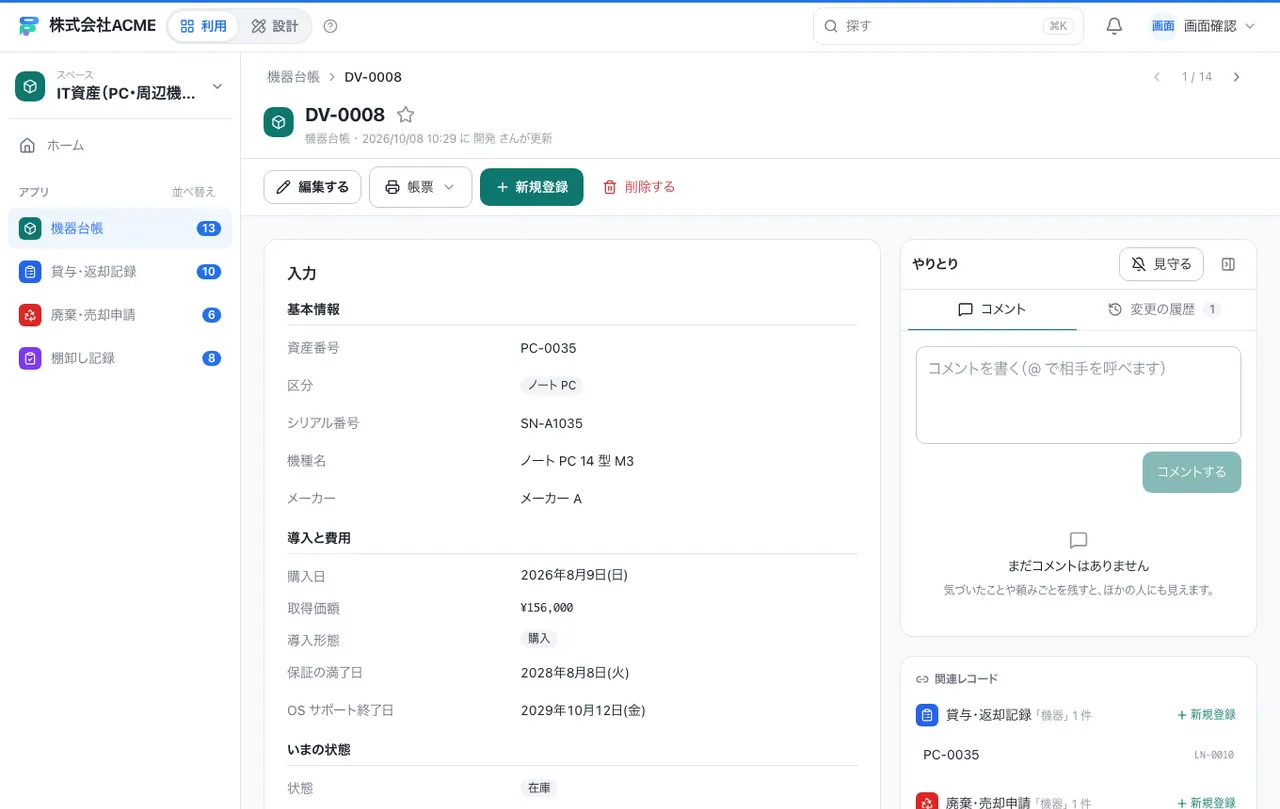This screenshot has height=809, width=1280.
Task: Click 編集する button
Action: (x=312, y=187)
